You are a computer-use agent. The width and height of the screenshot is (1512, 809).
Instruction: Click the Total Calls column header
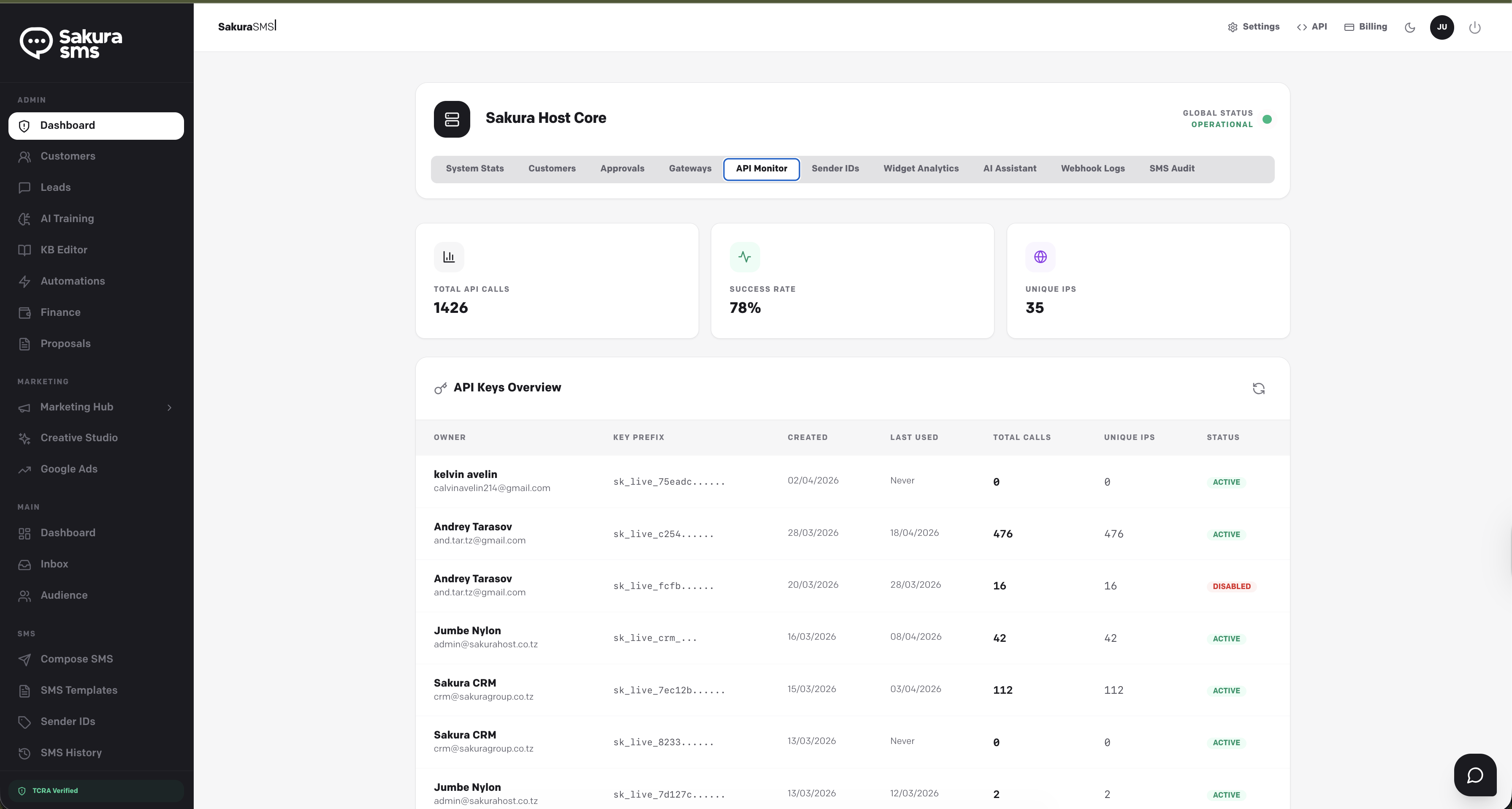click(x=1022, y=437)
